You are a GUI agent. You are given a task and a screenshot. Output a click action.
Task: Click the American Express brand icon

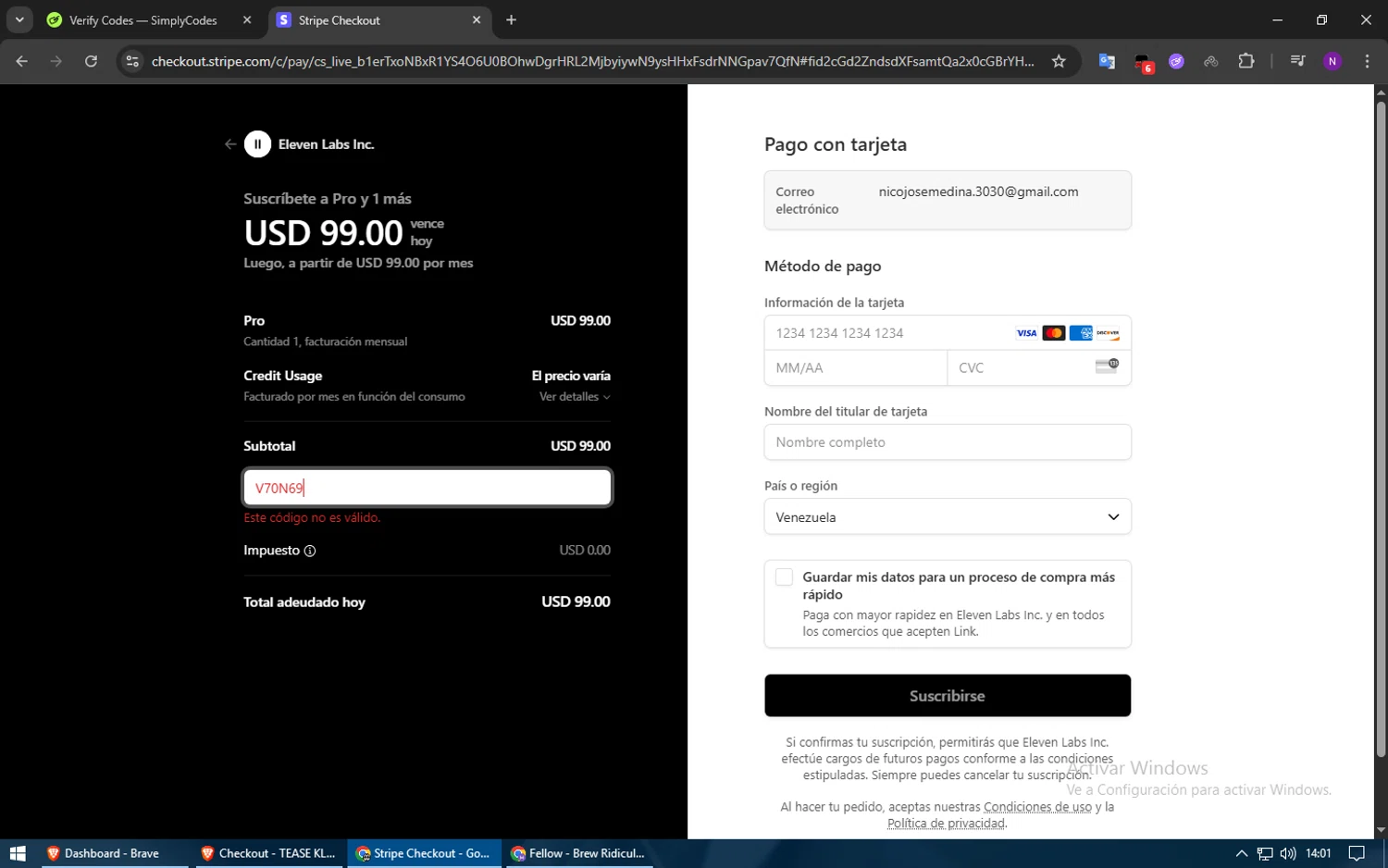[1081, 333]
